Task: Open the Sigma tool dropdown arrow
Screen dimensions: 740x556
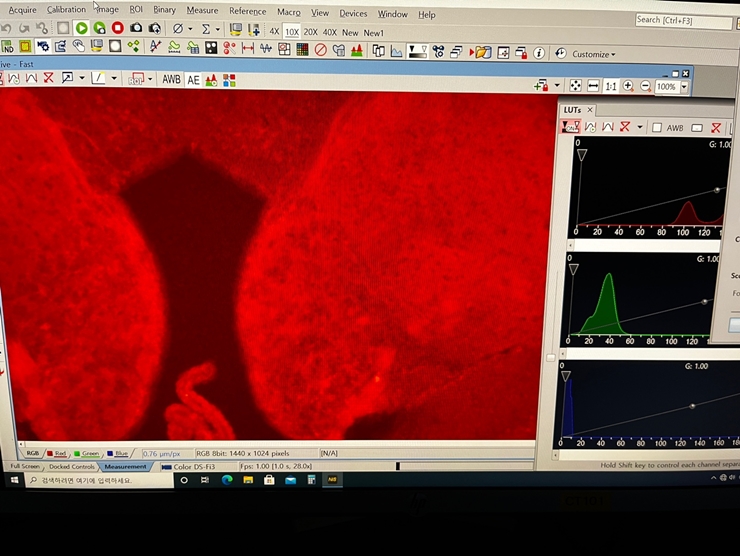Action: pyautogui.click(x=218, y=29)
